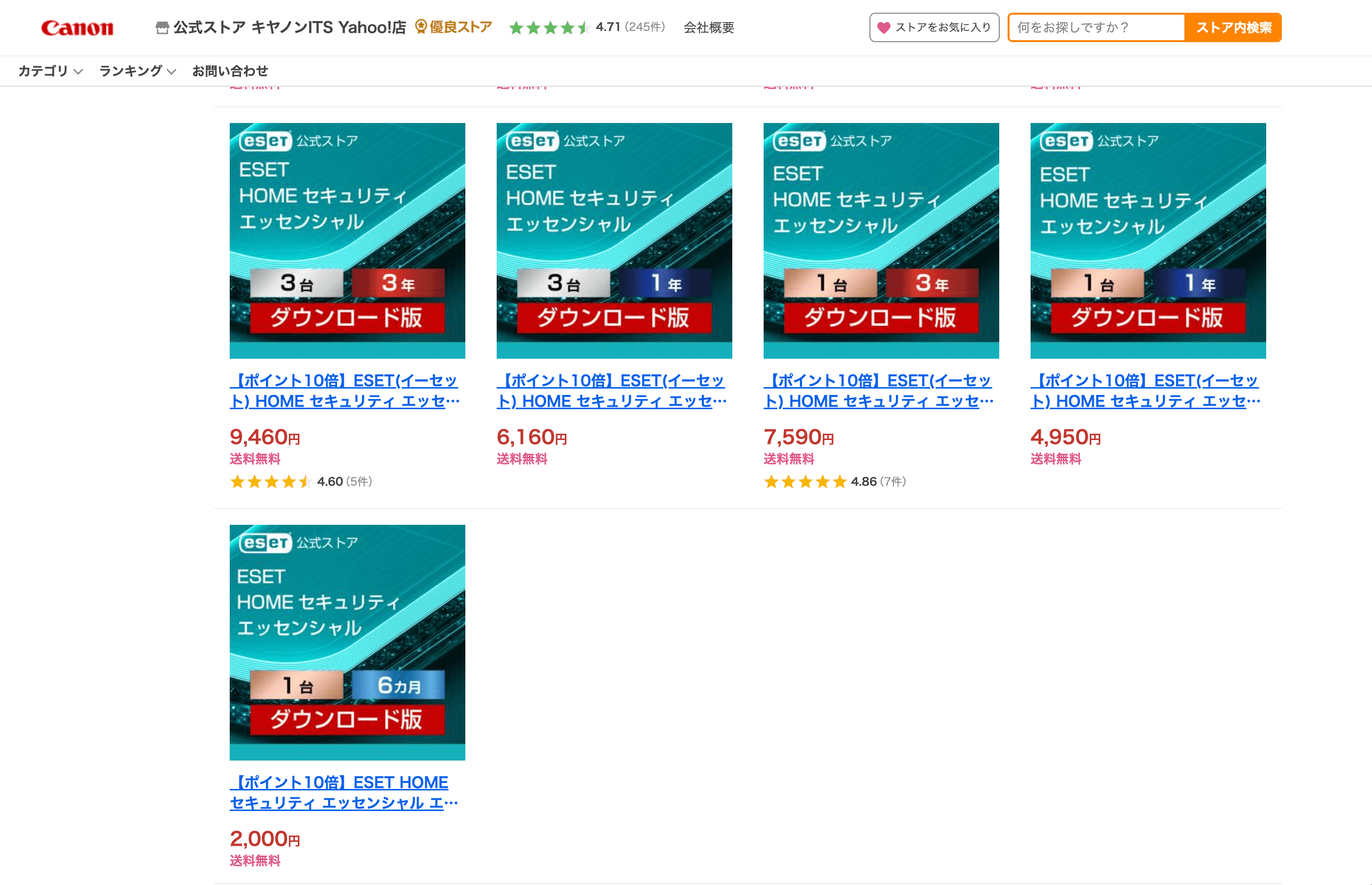
Task: Click the 4.60 star rating icons
Action: (270, 482)
